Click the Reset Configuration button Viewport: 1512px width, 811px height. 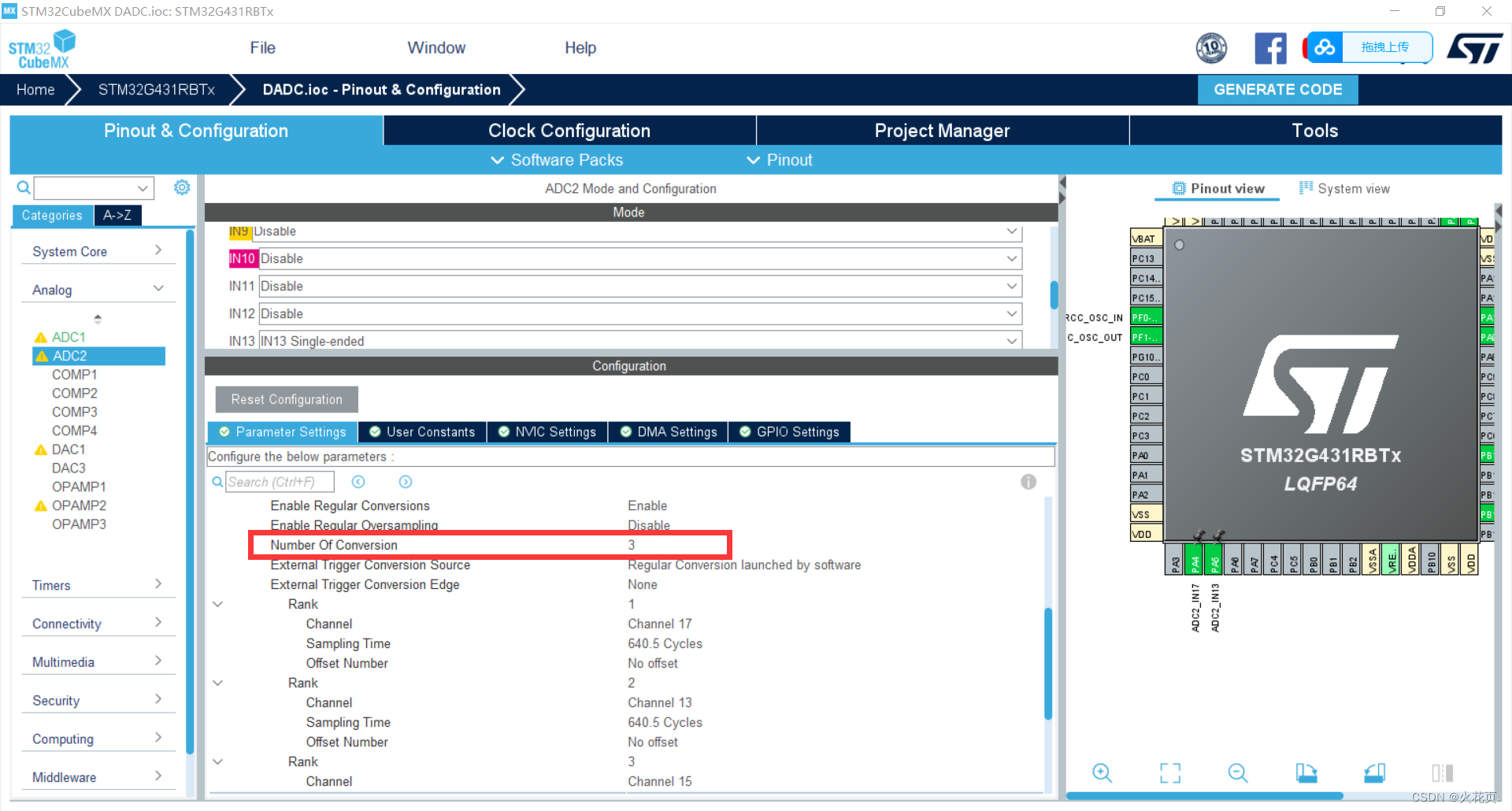287,399
